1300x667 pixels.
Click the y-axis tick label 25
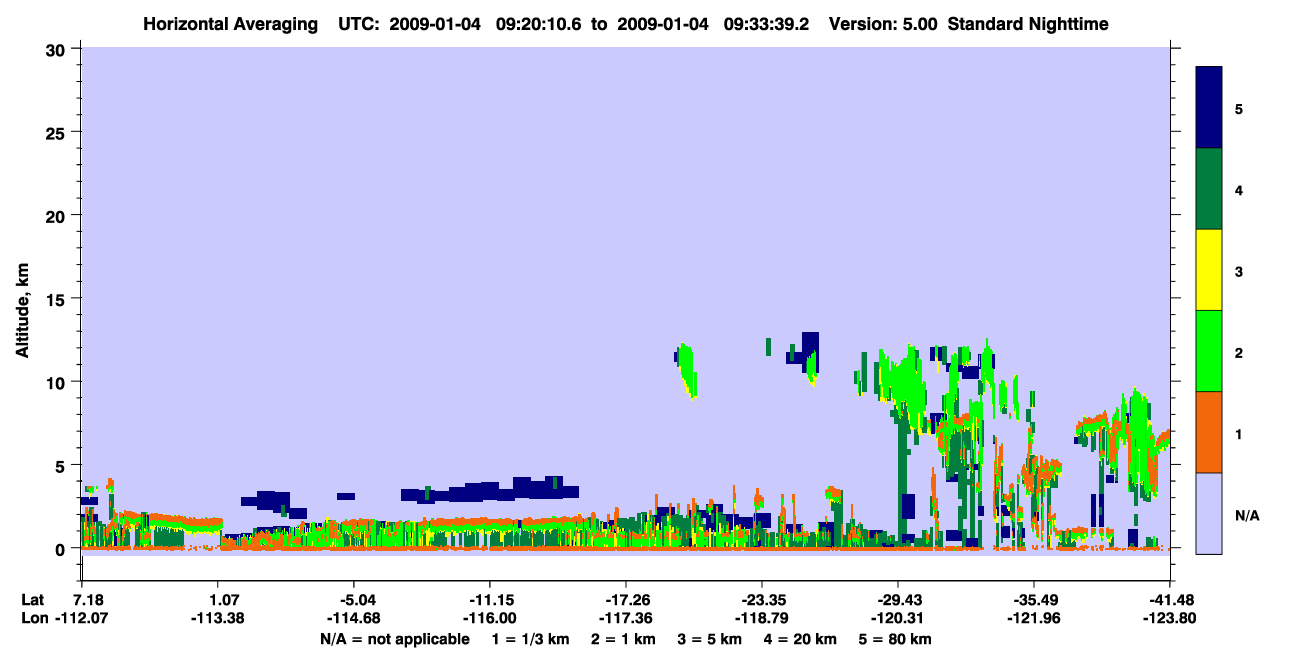pyautogui.click(x=57, y=132)
